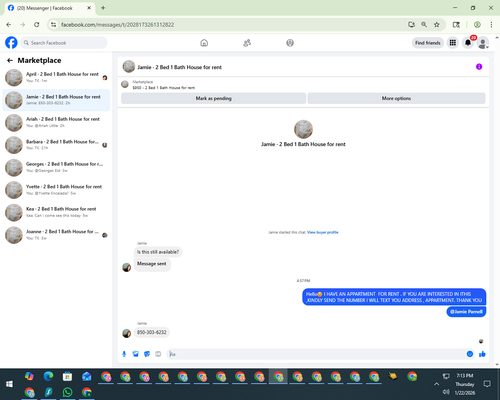Open the notifications bell

[468, 43]
